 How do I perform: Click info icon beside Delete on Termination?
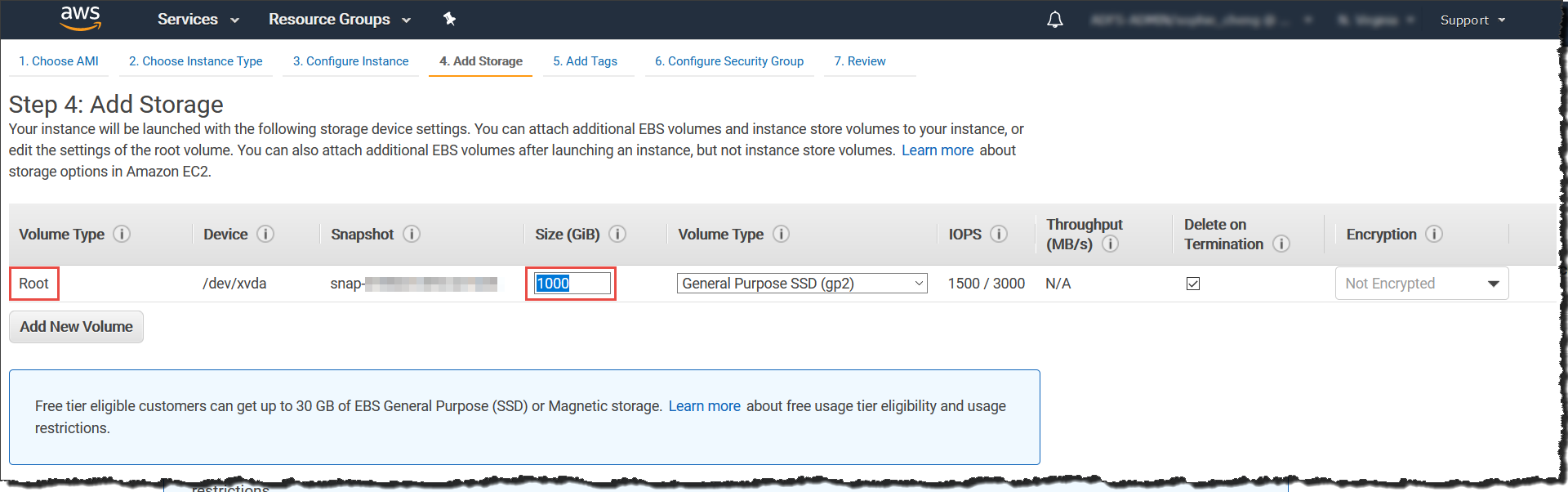[x=1281, y=244]
